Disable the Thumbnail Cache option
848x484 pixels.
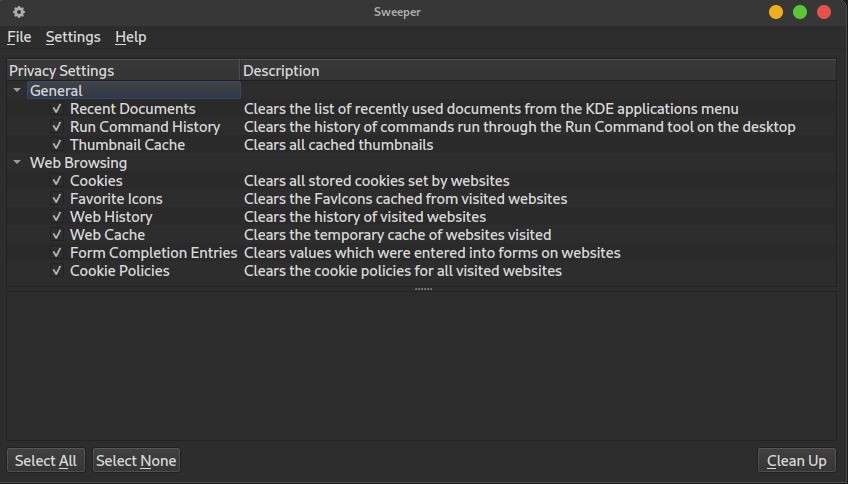(x=57, y=144)
